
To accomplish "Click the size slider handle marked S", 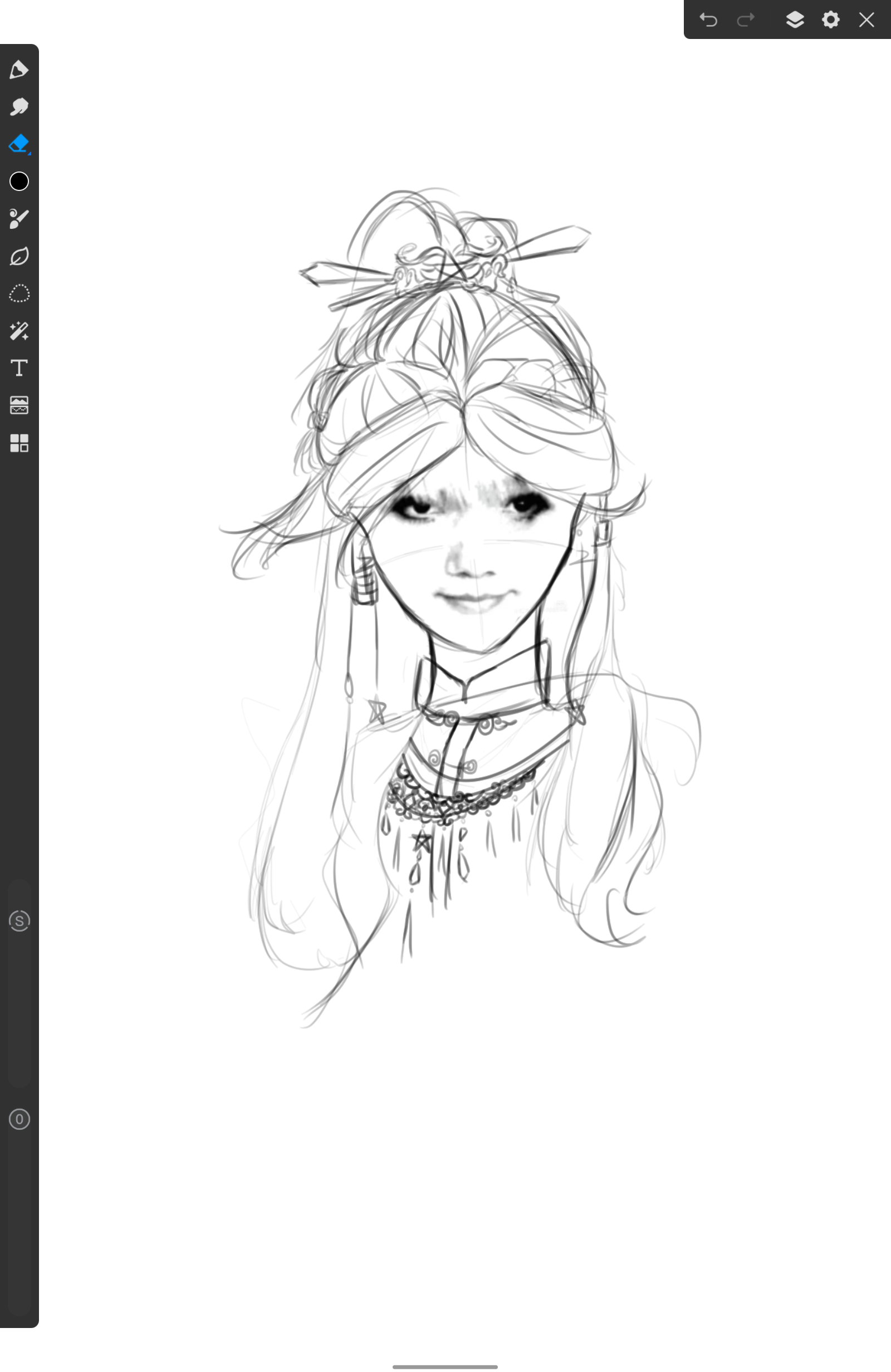I will coord(19,920).
